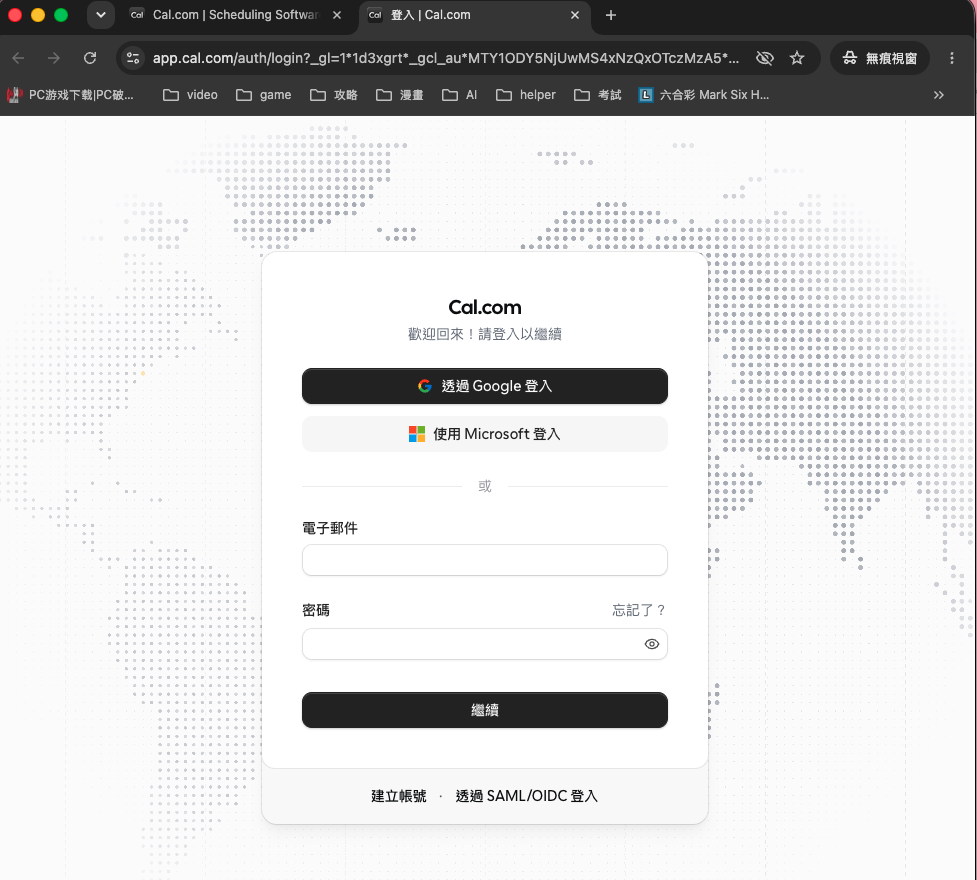
Task: Click the Microsoft logo icon in the button
Action: [417, 434]
